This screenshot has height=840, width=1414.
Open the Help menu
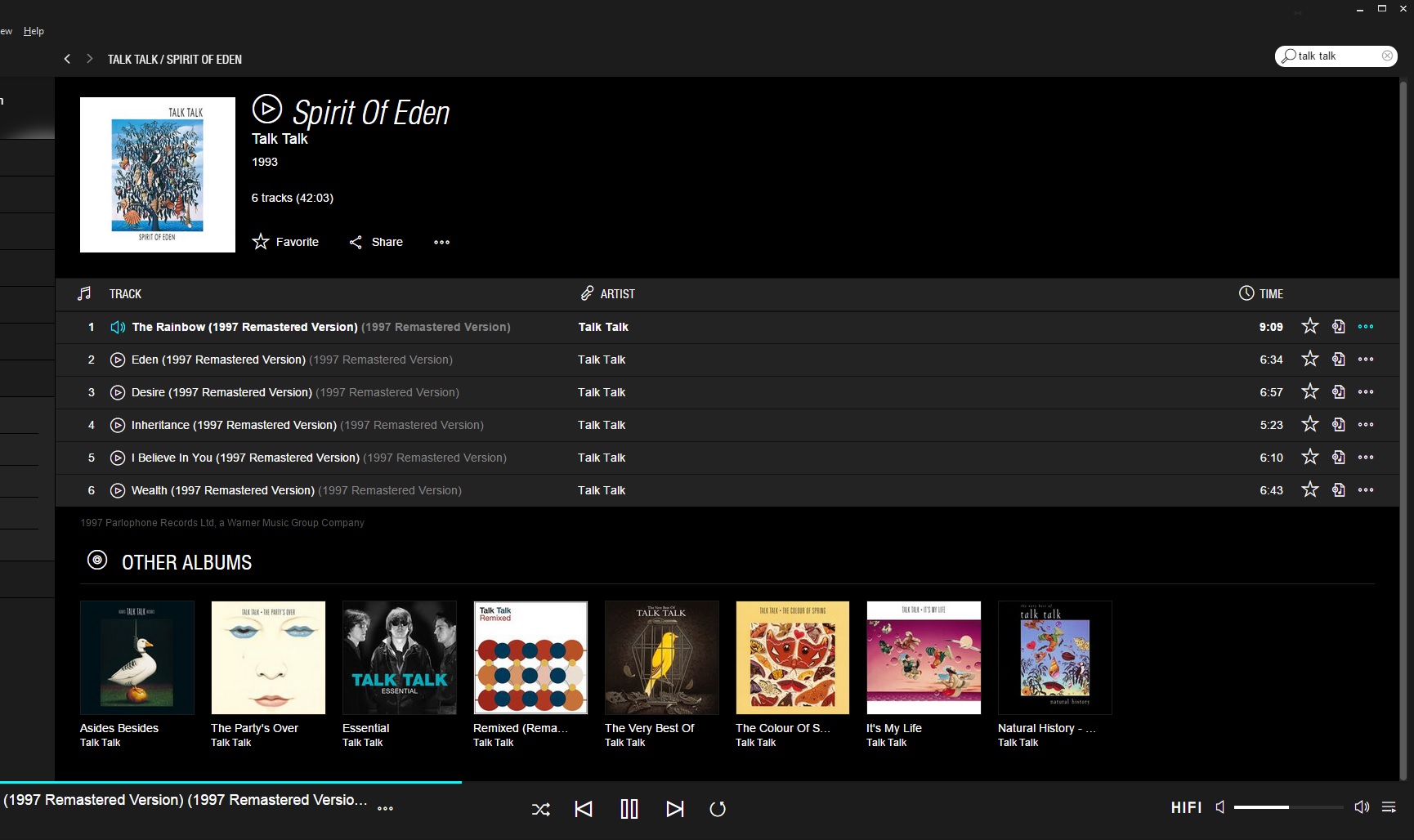(34, 31)
